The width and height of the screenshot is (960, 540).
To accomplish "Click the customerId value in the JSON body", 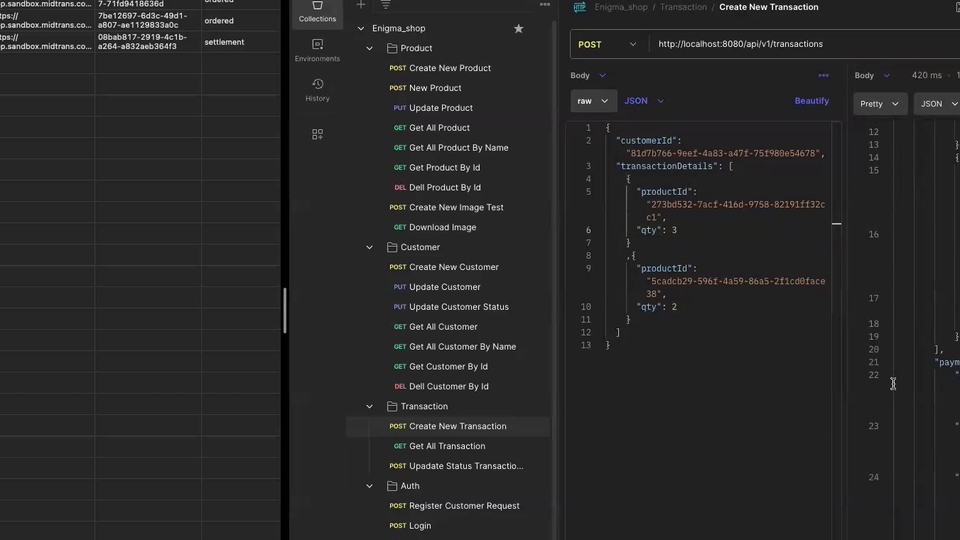I will click(722, 154).
